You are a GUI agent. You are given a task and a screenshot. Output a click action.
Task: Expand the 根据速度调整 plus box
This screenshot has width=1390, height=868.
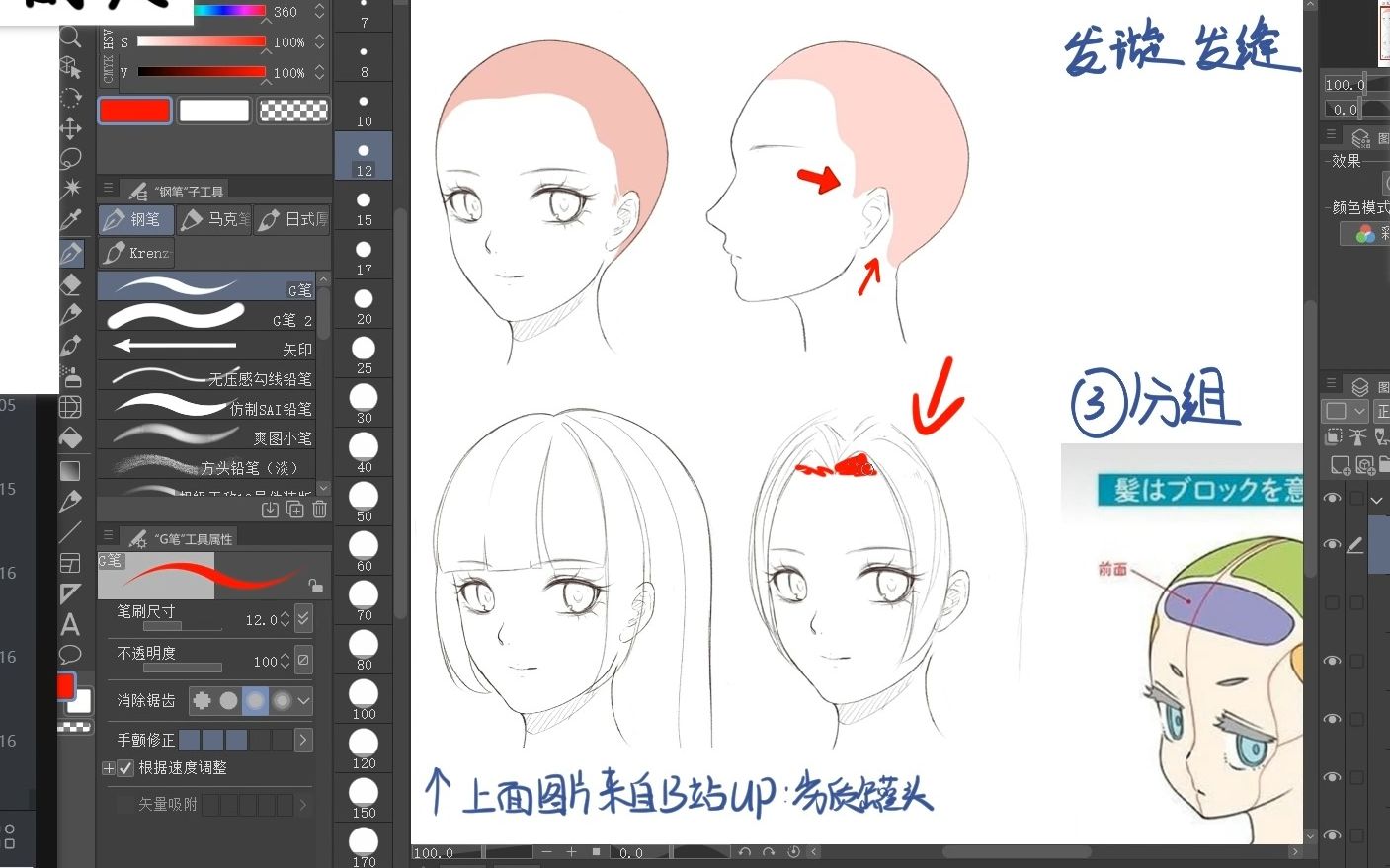[109, 767]
